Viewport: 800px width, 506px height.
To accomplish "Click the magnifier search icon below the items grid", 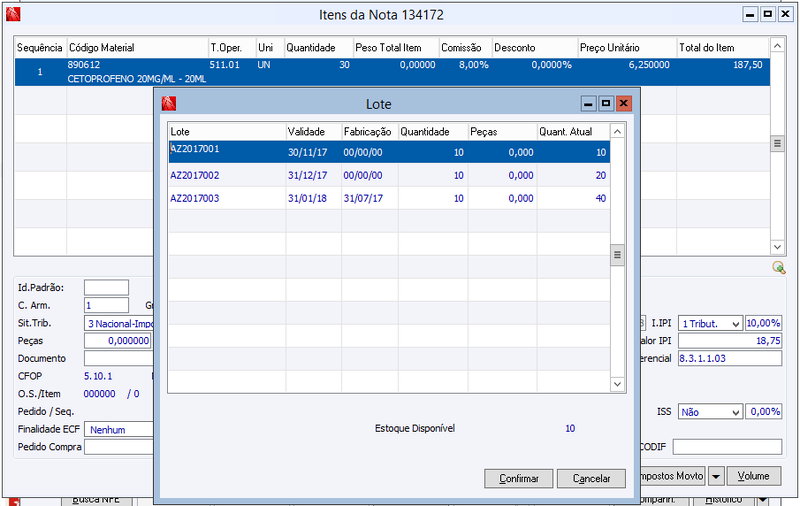I will click(779, 267).
